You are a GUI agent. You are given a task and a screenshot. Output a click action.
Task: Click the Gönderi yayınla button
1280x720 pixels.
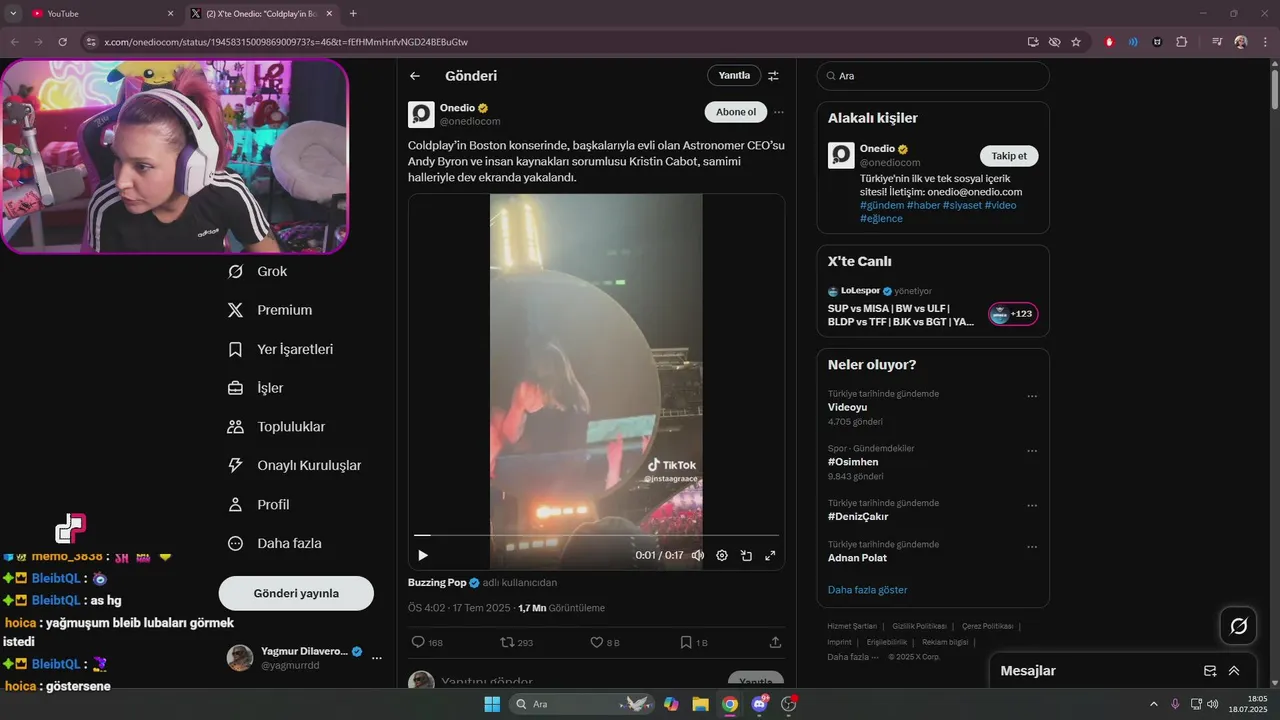[x=296, y=593]
